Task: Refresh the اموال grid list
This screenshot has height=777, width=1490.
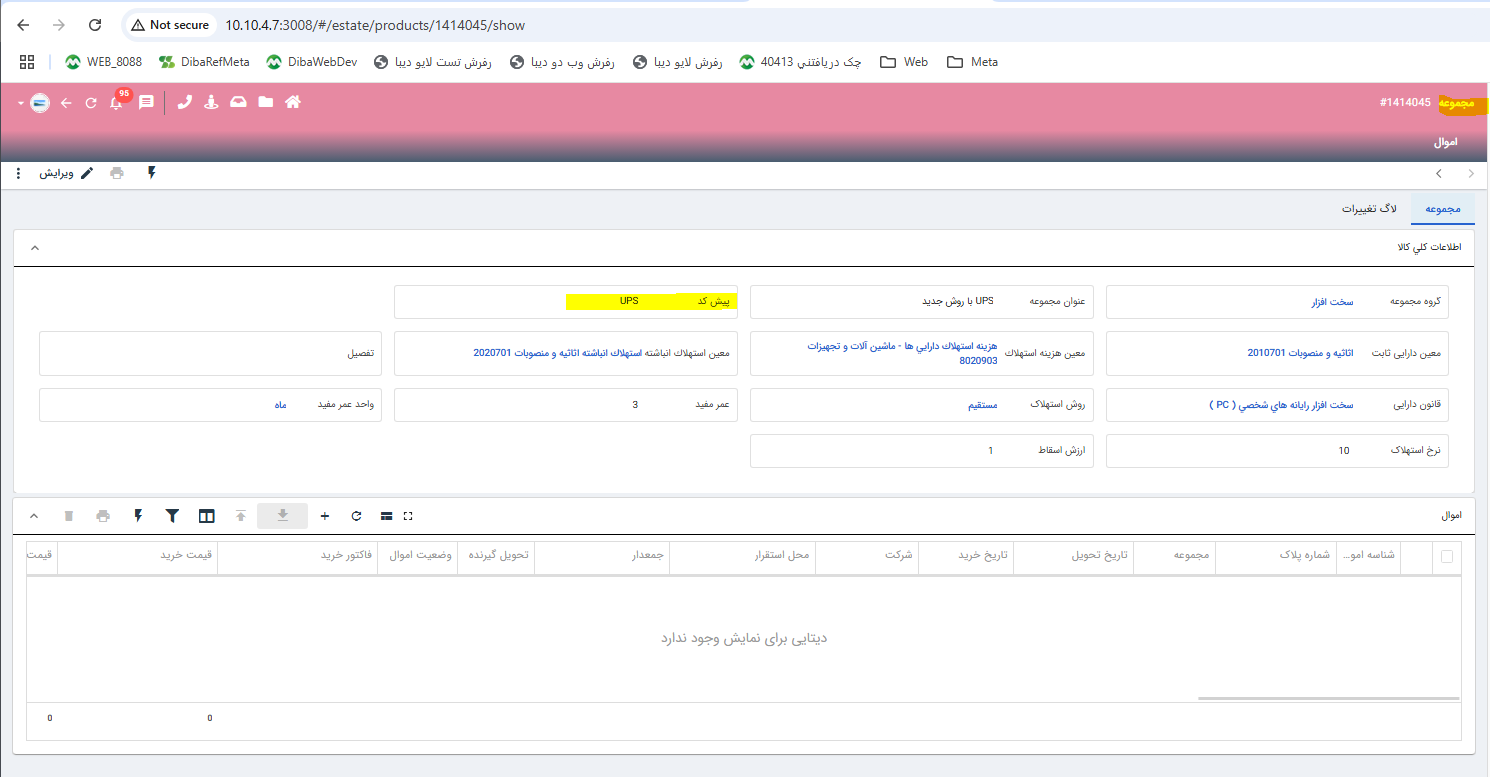Action: pyautogui.click(x=356, y=516)
